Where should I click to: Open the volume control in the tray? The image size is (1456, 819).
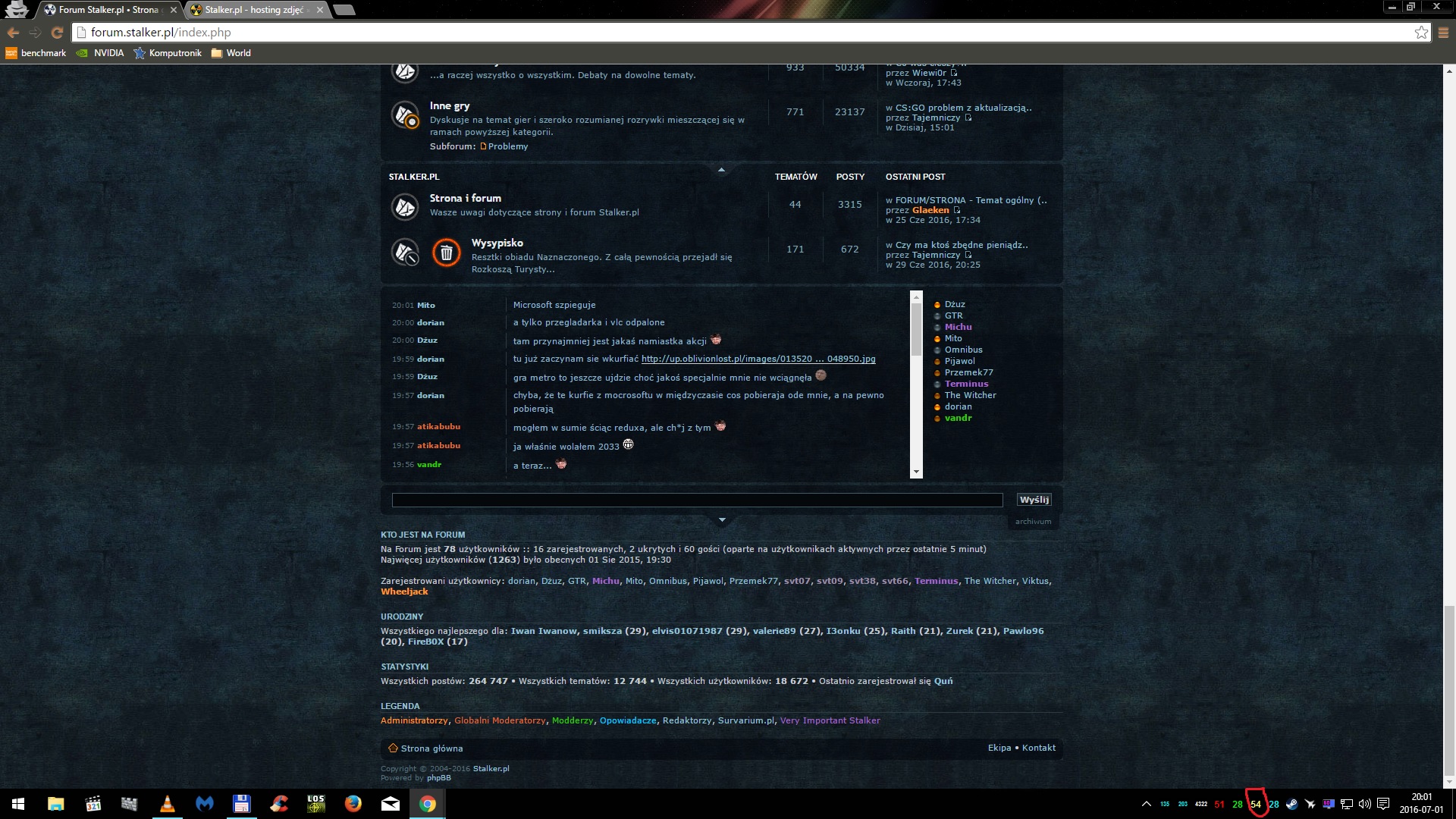click(1364, 804)
